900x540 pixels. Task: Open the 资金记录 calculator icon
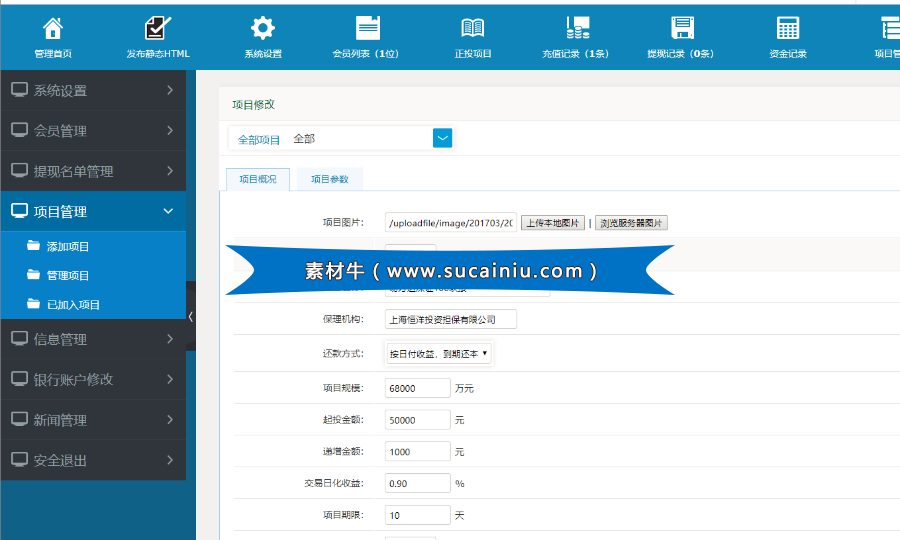pyautogui.click(x=788, y=28)
